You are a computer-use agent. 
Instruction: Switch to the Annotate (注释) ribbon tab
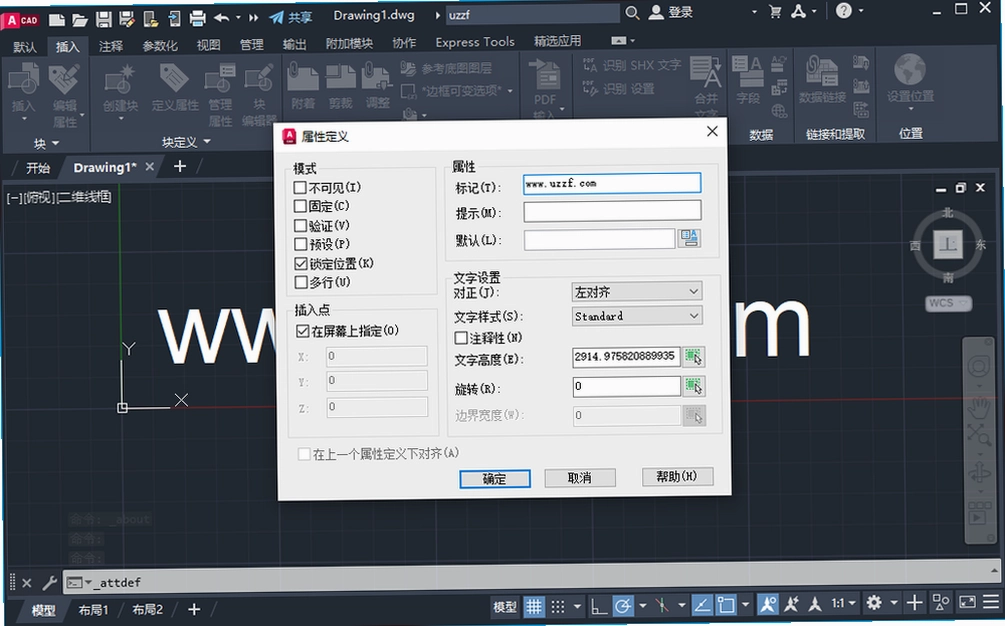(111, 46)
